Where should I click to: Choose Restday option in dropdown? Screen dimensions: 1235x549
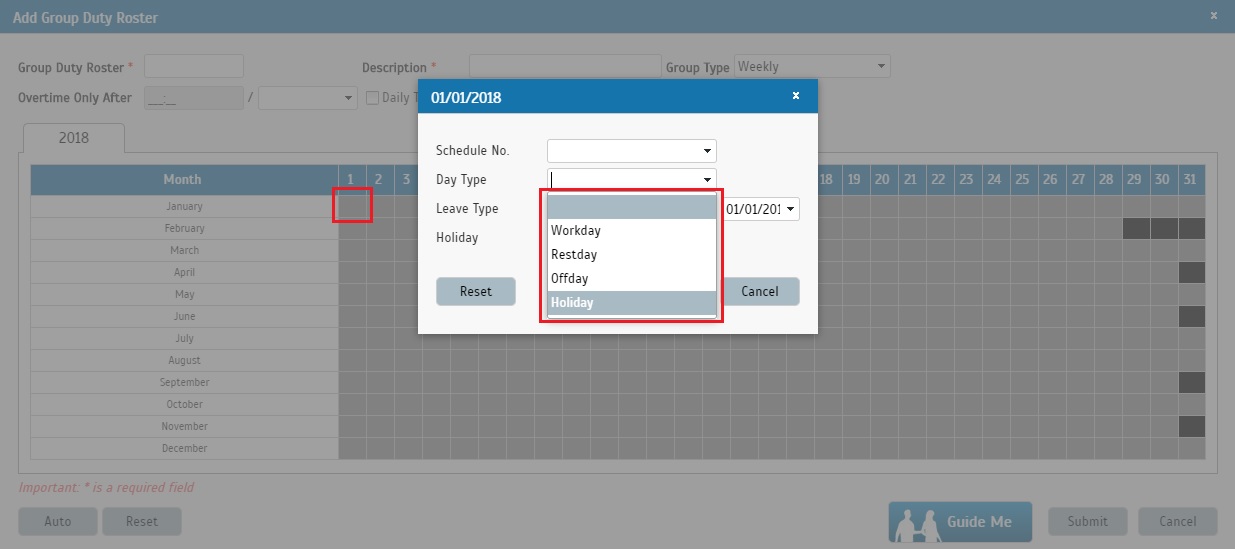point(631,255)
